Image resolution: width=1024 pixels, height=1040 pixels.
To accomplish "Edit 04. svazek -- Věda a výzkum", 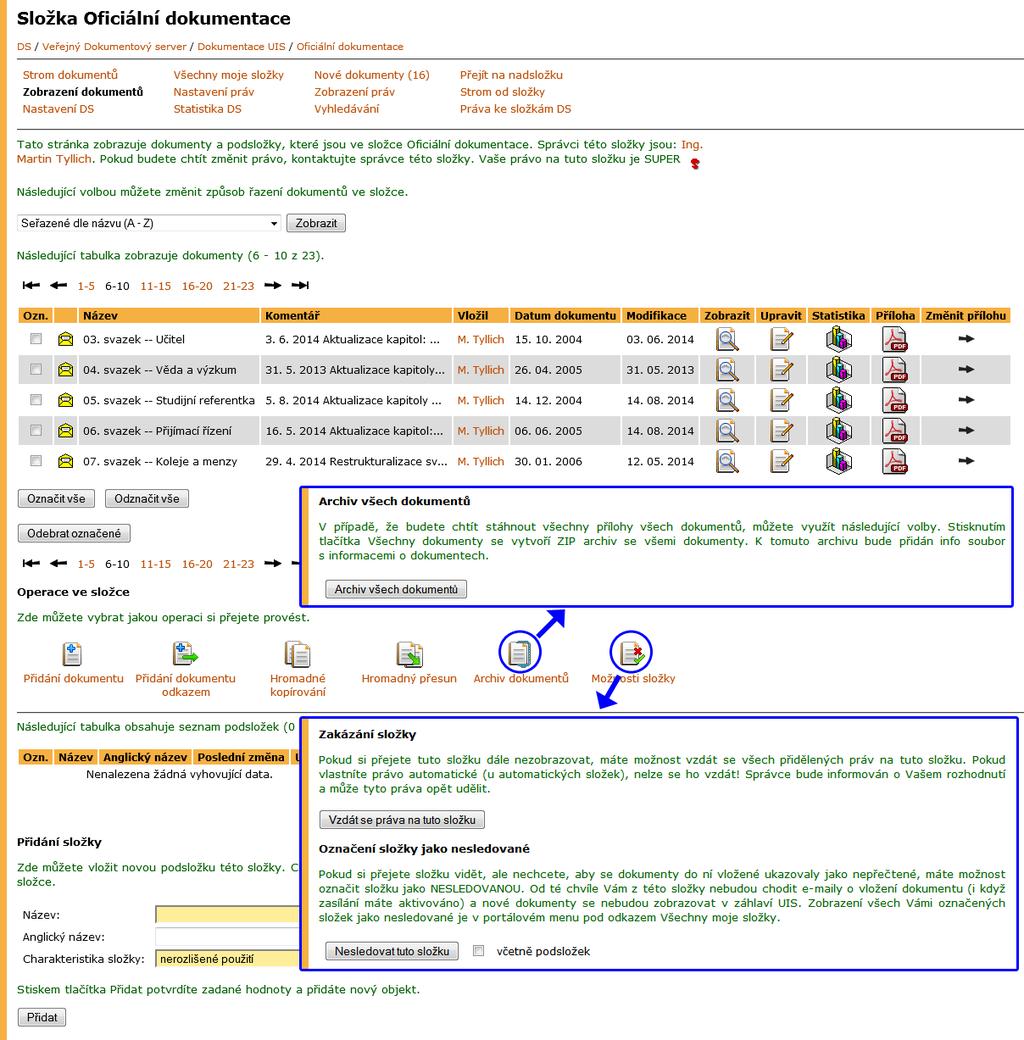I will [781, 370].
